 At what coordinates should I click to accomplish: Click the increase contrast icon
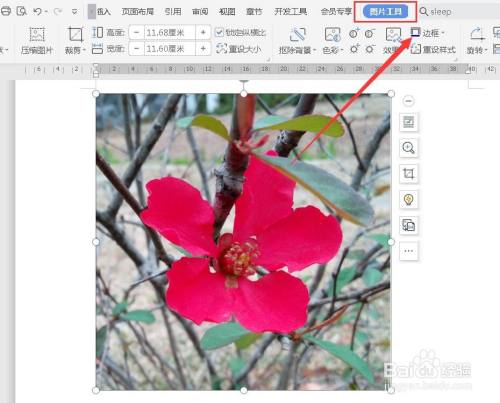pyautogui.click(x=354, y=33)
